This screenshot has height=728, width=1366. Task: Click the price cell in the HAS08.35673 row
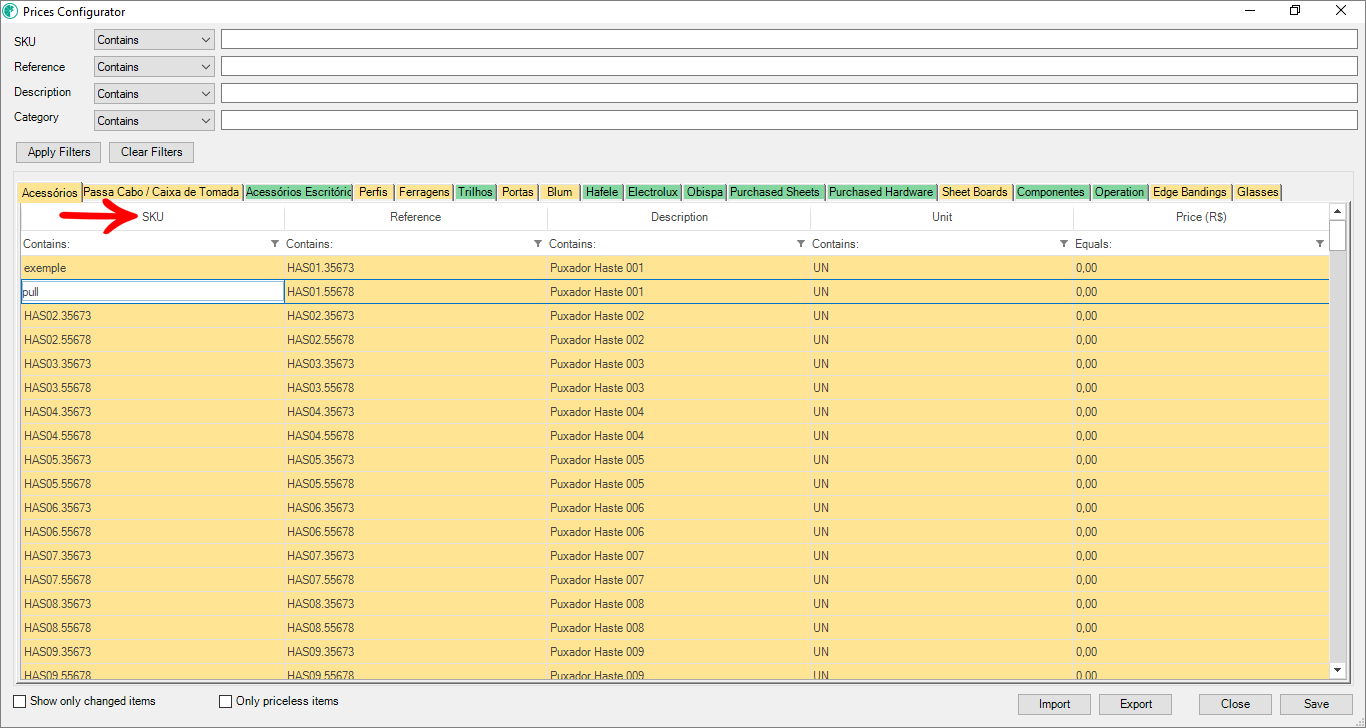point(1201,604)
